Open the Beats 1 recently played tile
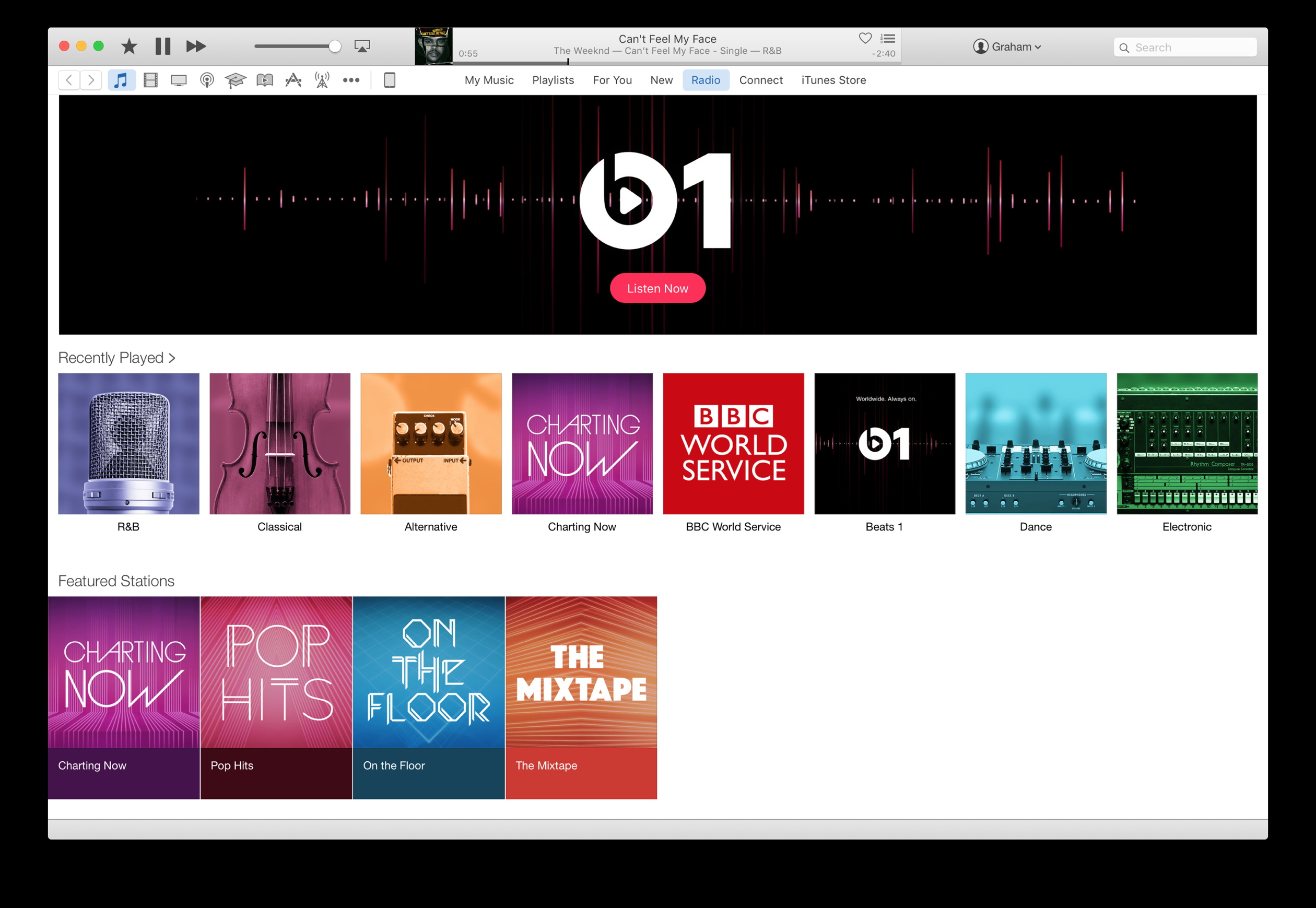Image resolution: width=1316 pixels, height=908 pixels. point(885,444)
